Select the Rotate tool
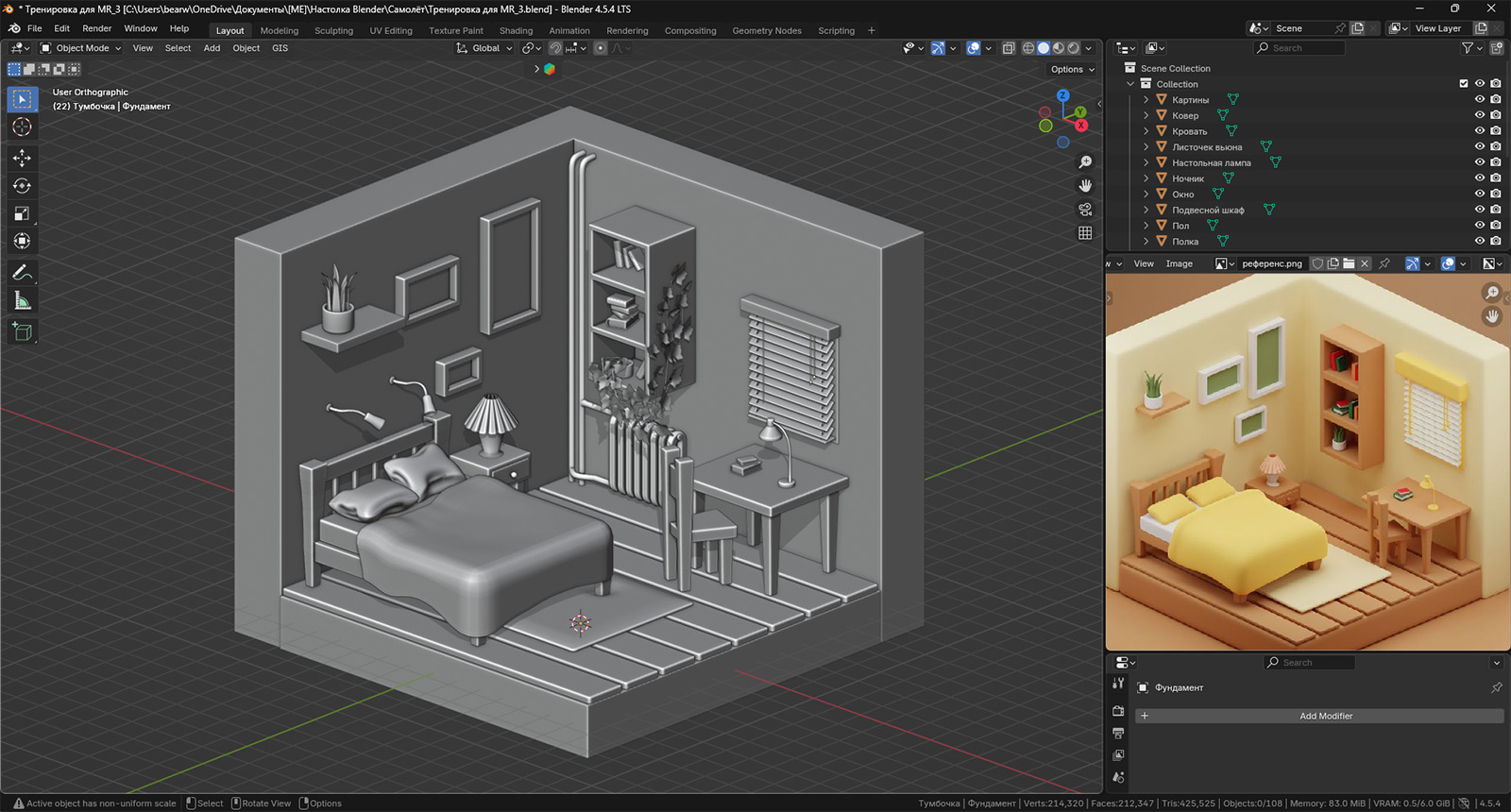This screenshot has width=1511, height=812. (x=22, y=186)
